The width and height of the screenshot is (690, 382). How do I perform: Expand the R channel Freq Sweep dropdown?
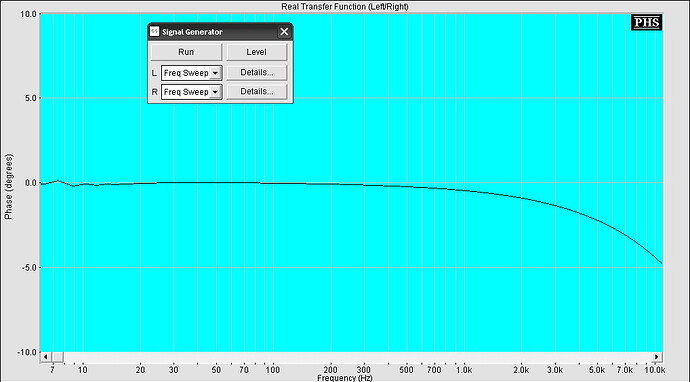click(x=215, y=92)
